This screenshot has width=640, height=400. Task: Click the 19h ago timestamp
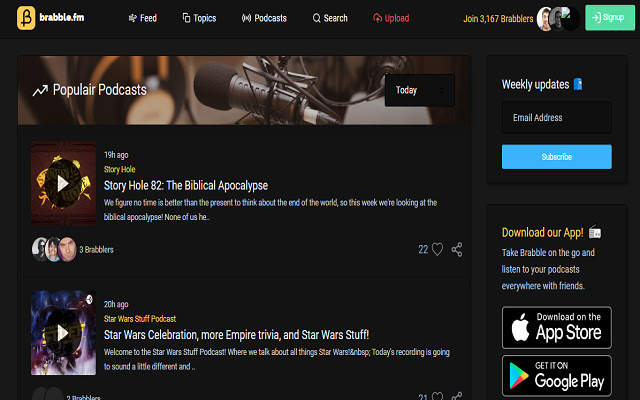116,155
